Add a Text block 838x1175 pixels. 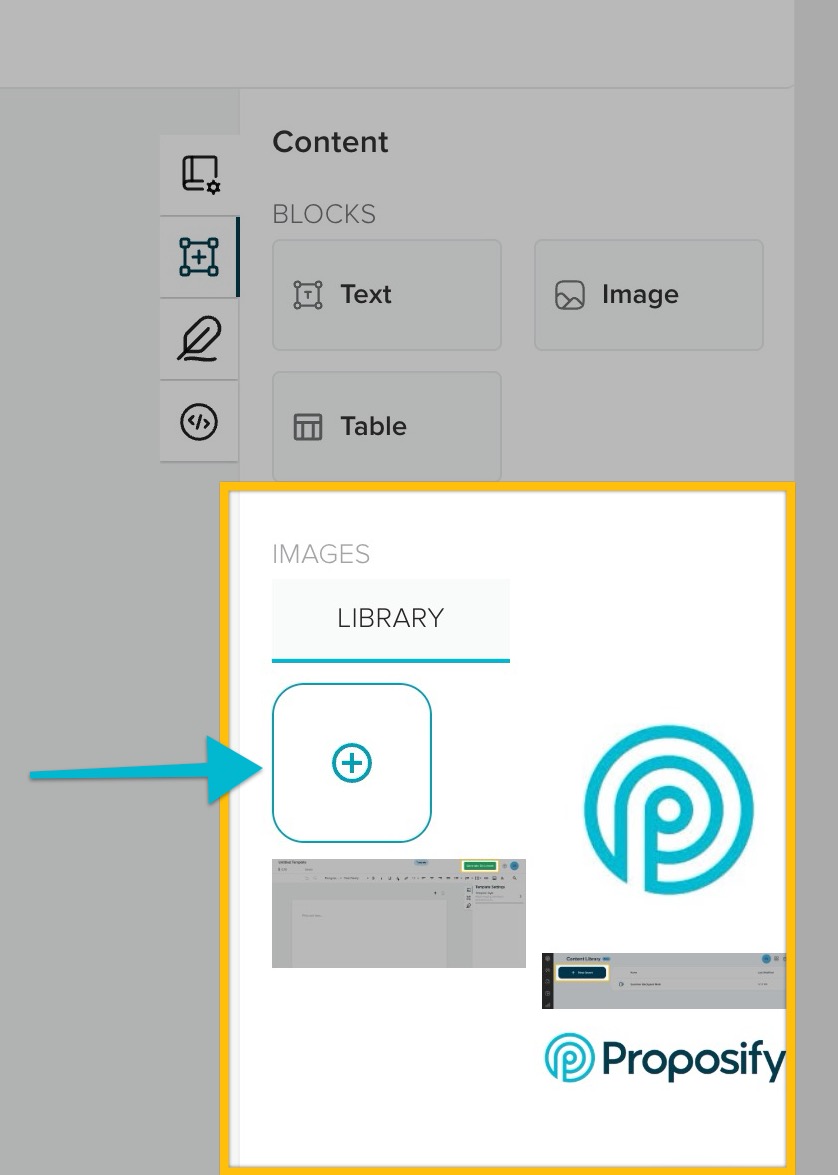tap(387, 294)
